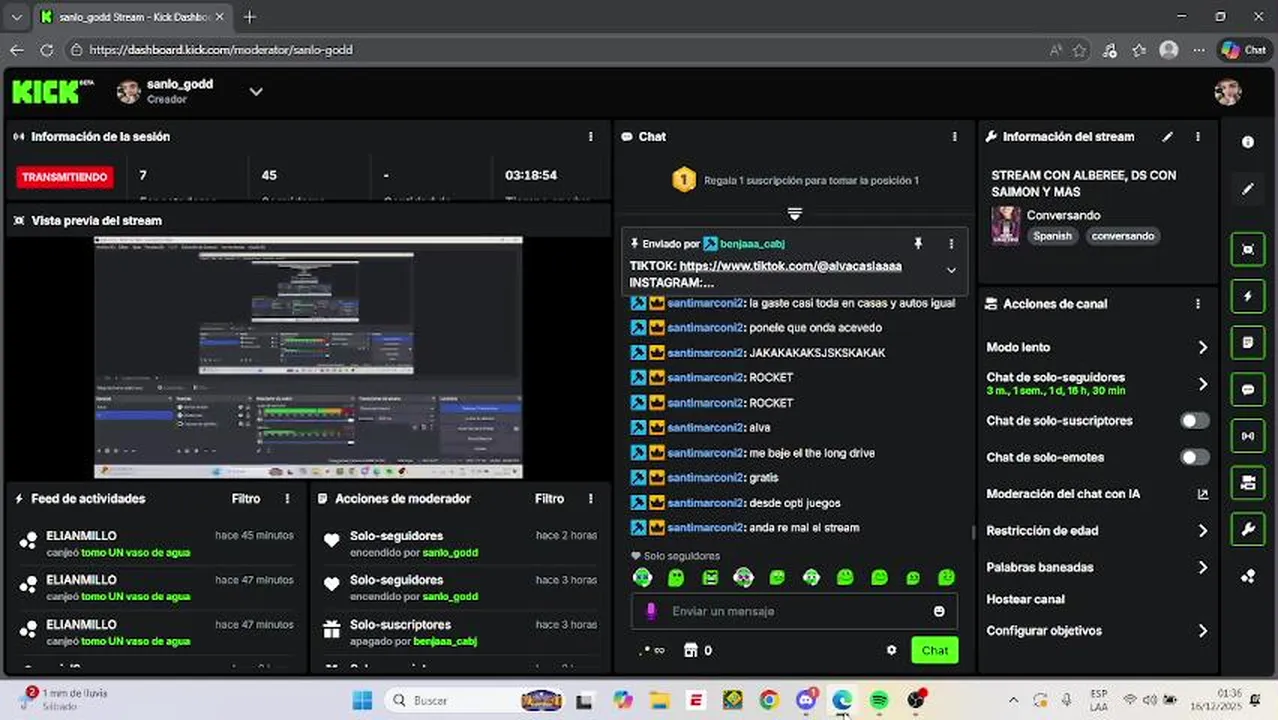The width and height of the screenshot is (1278, 720).
Task: Open Acciones de moderador three-dot menu
Action: 591,498
